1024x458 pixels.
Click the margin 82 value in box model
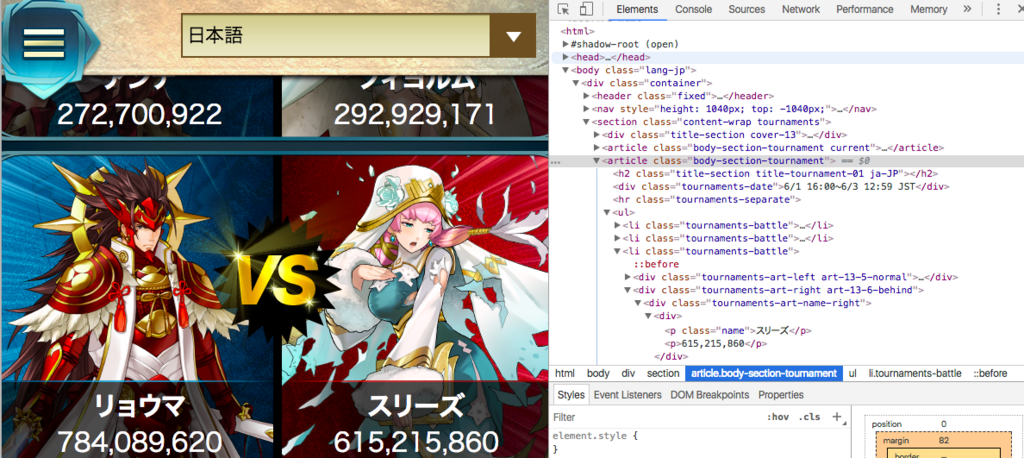pos(943,440)
